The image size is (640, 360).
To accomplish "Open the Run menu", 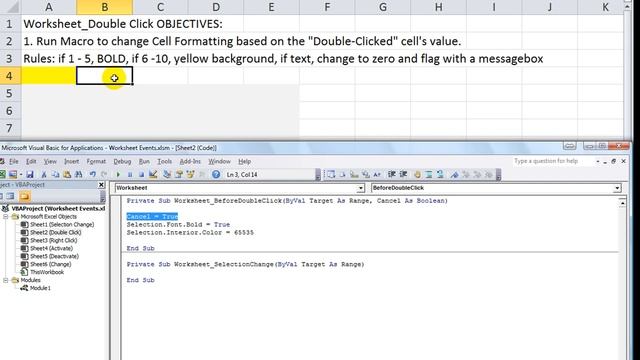I will pyautogui.click(x=144, y=161).
